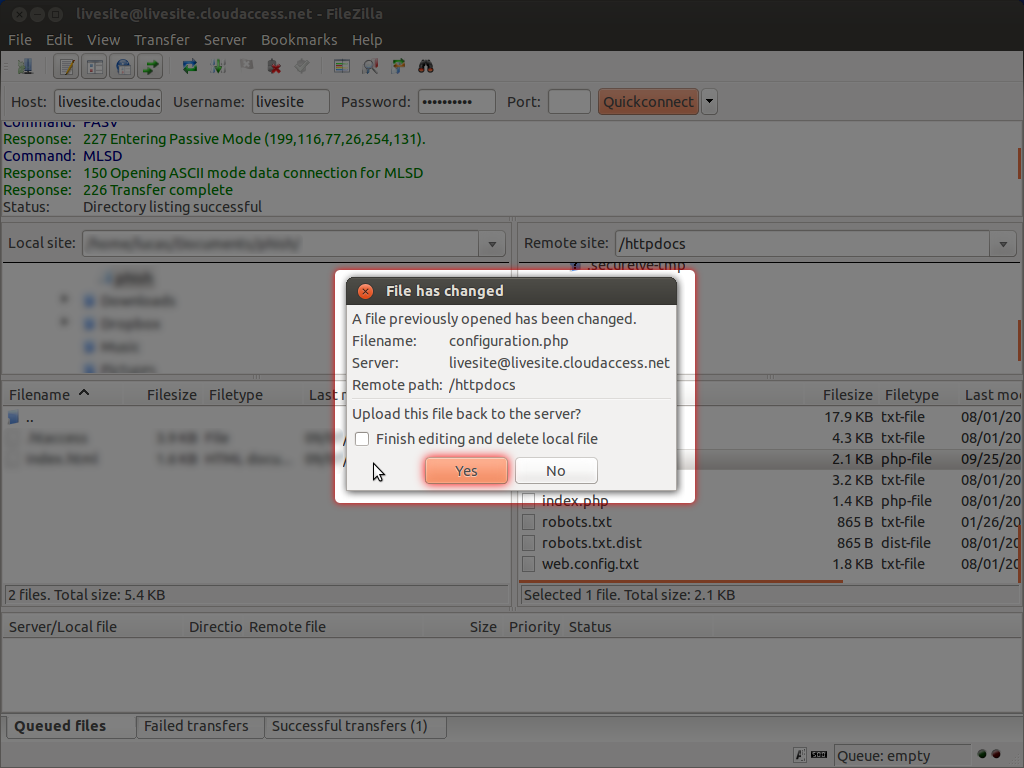Toggle processing of the transfer queue icon
This screenshot has height=768, width=1024.
218,67
